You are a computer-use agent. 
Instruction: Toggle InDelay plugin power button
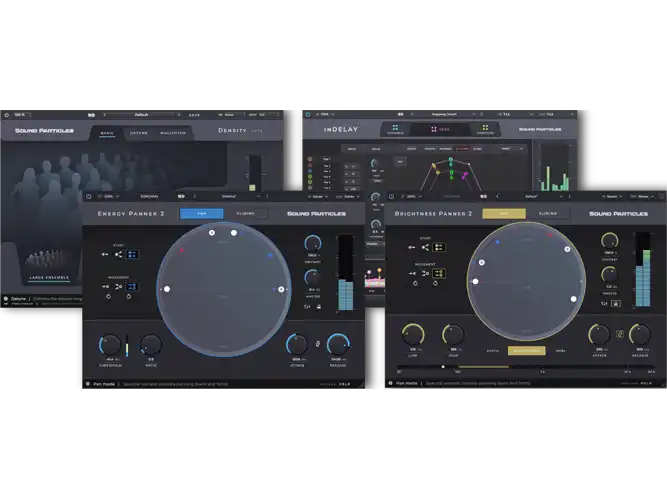click(x=308, y=114)
